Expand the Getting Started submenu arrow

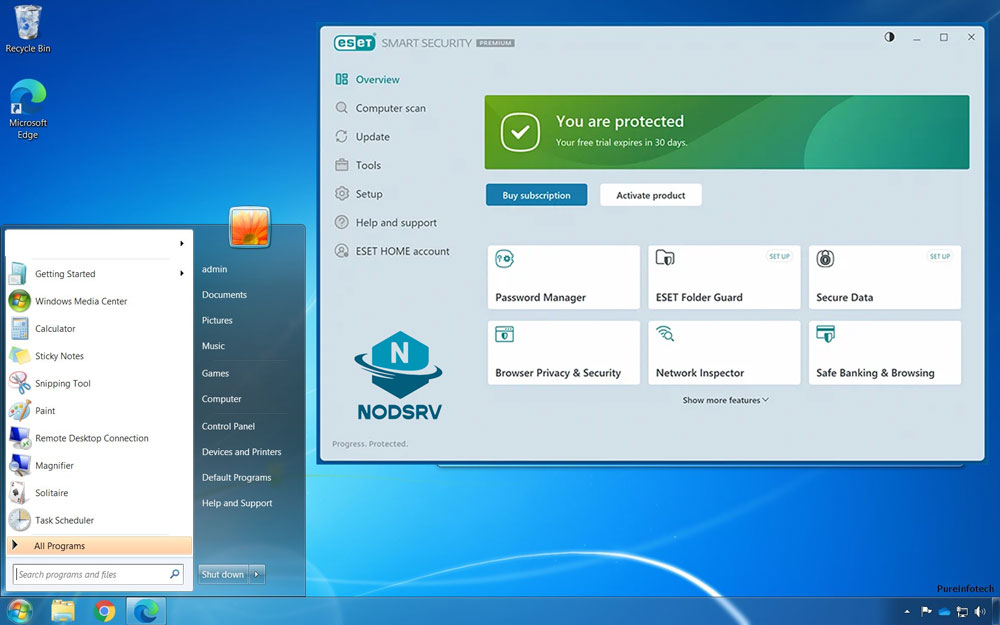click(181, 273)
